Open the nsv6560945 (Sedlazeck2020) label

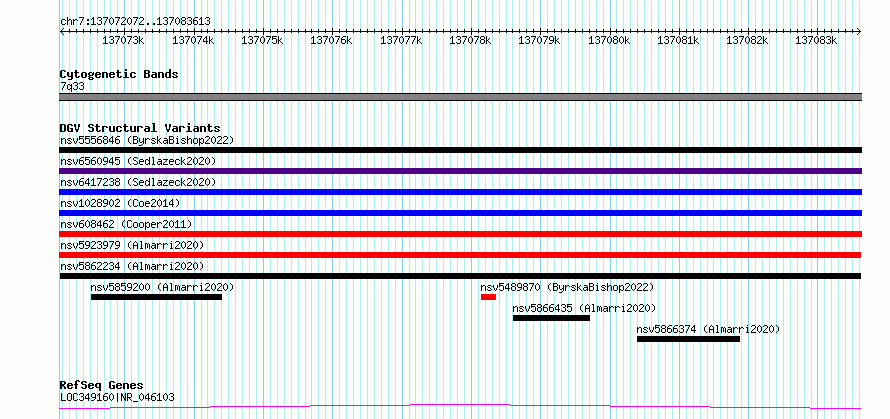pyautogui.click(x=138, y=161)
